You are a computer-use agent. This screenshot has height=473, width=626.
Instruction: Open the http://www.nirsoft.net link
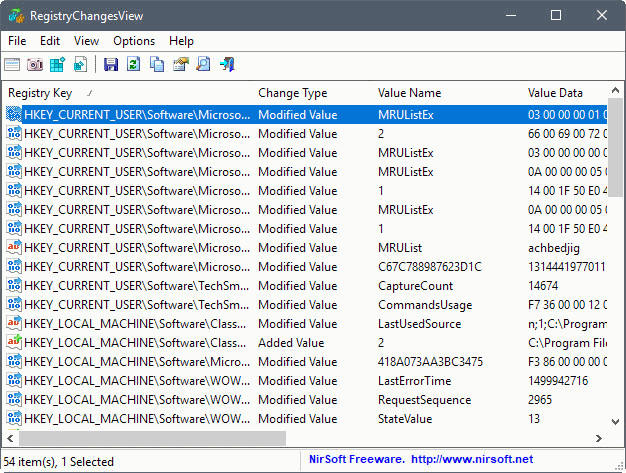click(x=472, y=459)
